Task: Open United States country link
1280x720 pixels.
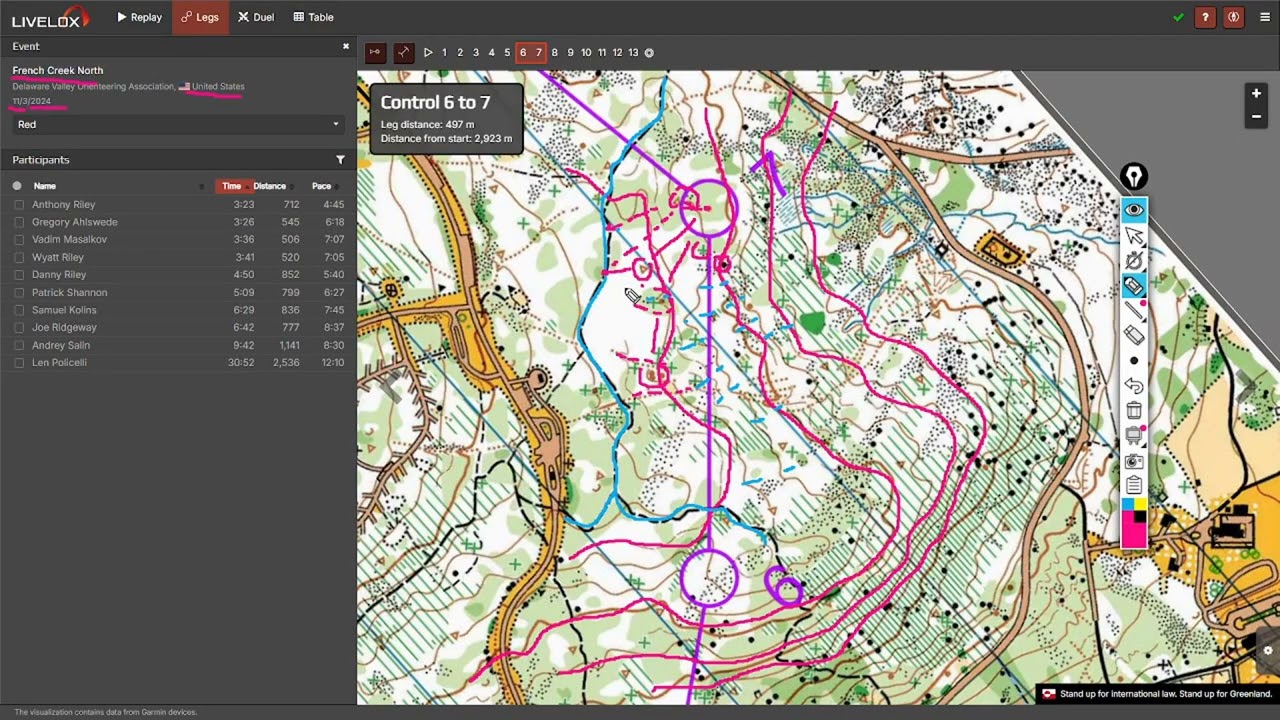Action: [x=218, y=86]
